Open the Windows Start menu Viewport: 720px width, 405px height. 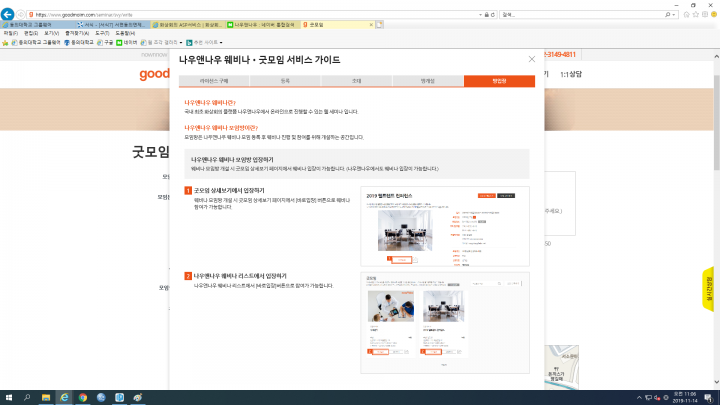(8, 398)
